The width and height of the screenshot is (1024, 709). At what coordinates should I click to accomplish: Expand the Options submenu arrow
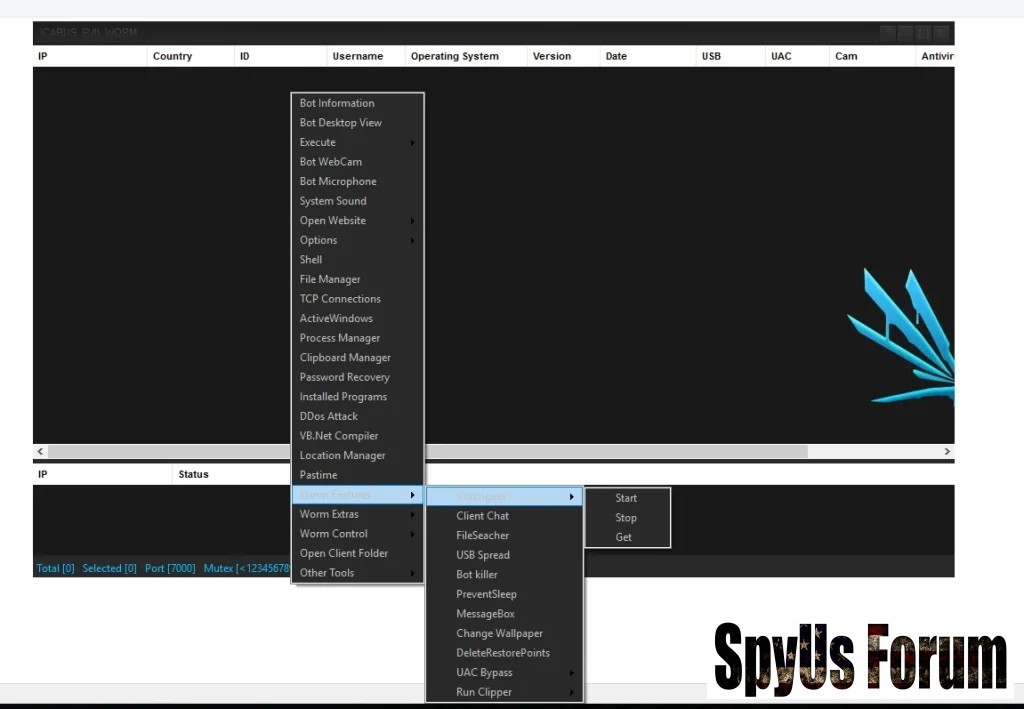pos(412,241)
